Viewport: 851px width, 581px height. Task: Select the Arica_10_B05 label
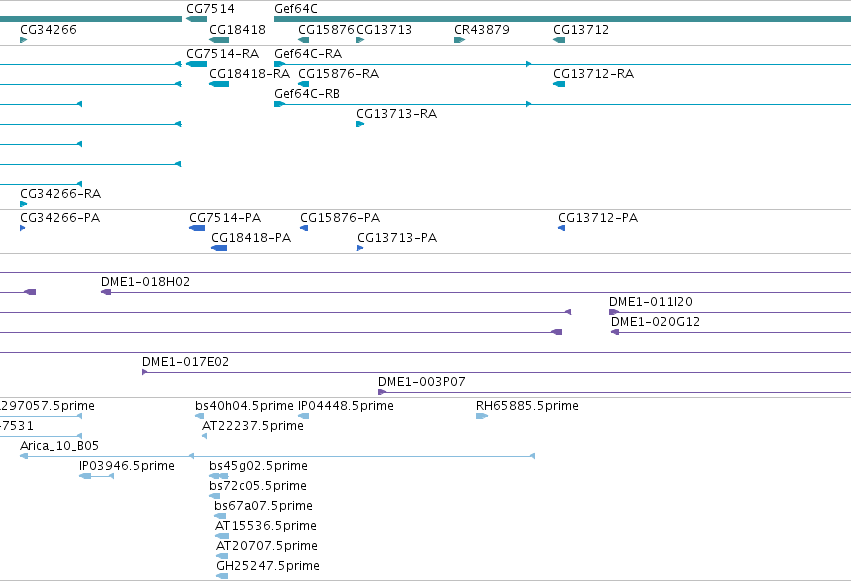tap(59, 446)
